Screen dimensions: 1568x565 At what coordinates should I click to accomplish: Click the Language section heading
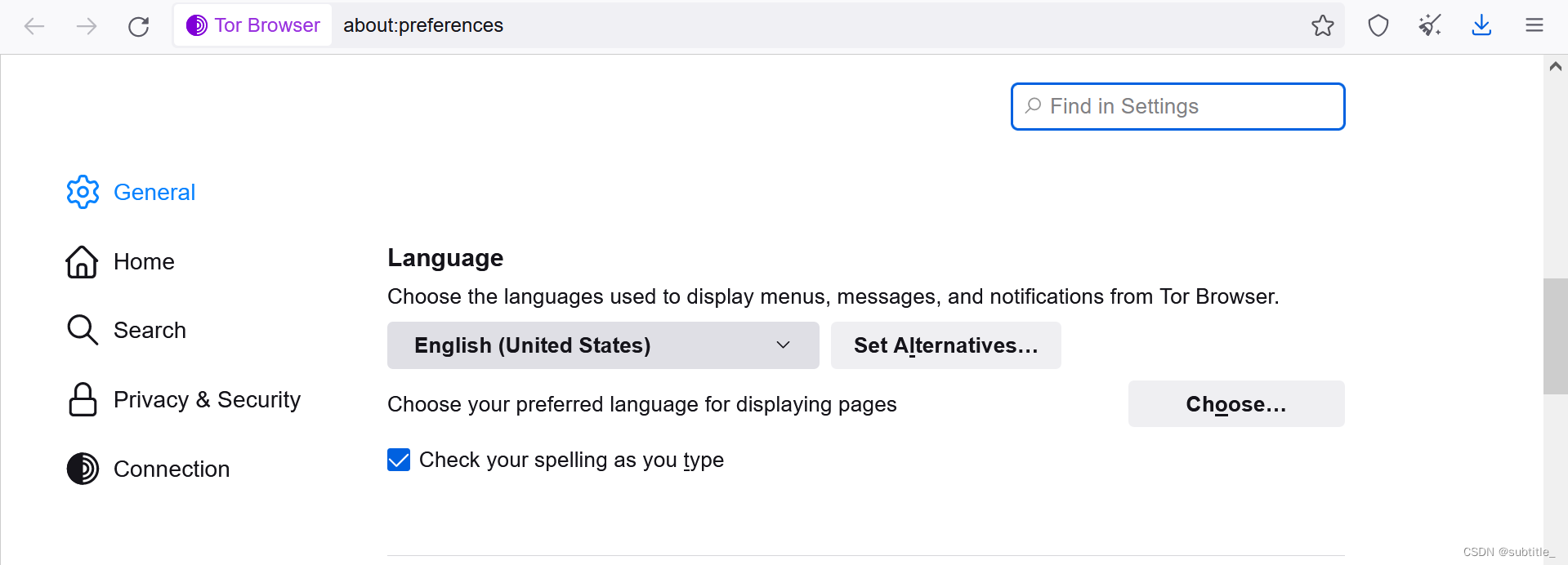445,258
